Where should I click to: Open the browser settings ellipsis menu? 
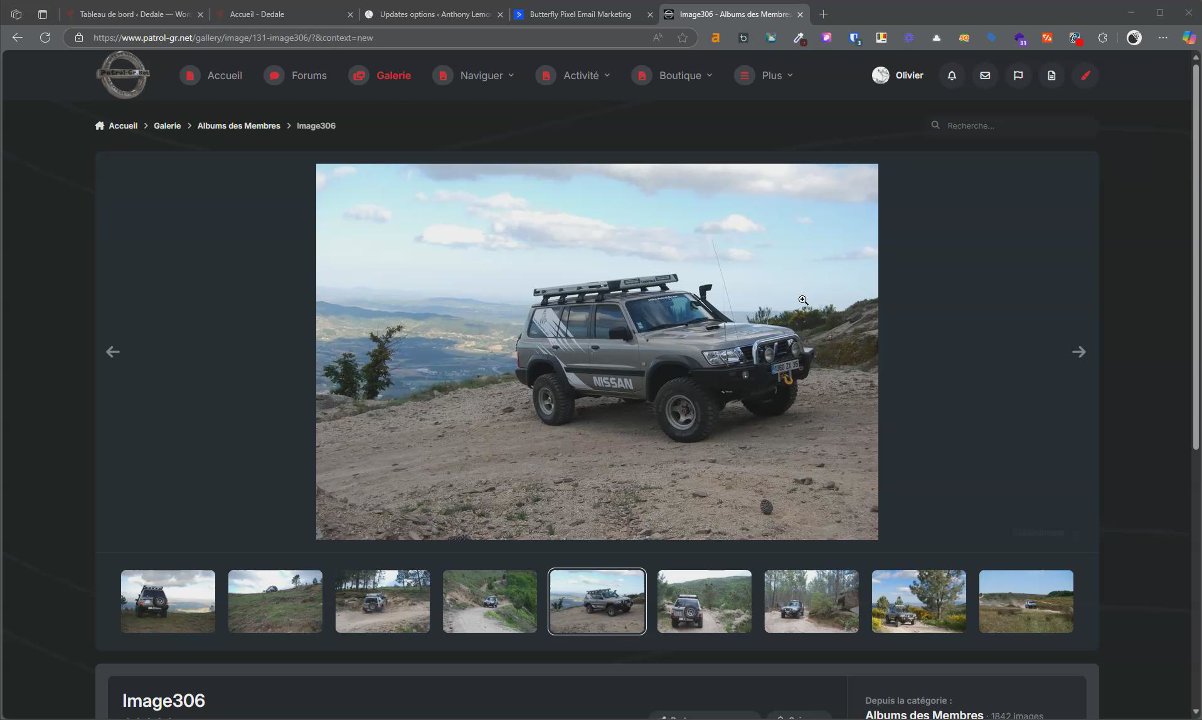(x=1162, y=37)
